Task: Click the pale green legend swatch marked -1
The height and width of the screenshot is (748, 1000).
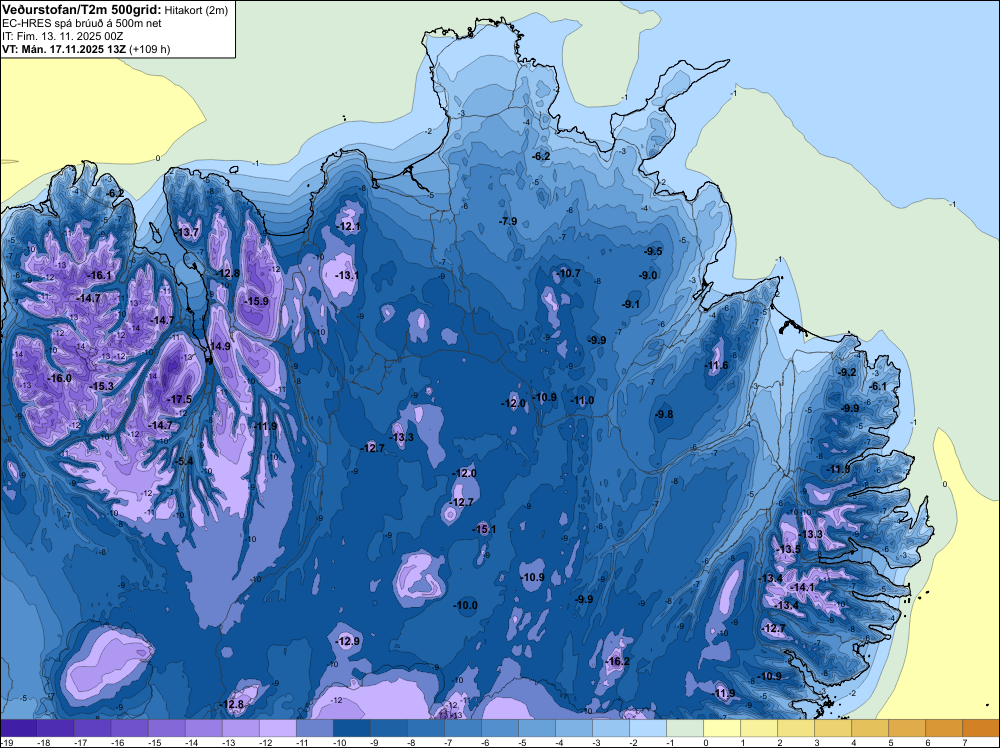Action: (x=685, y=728)
